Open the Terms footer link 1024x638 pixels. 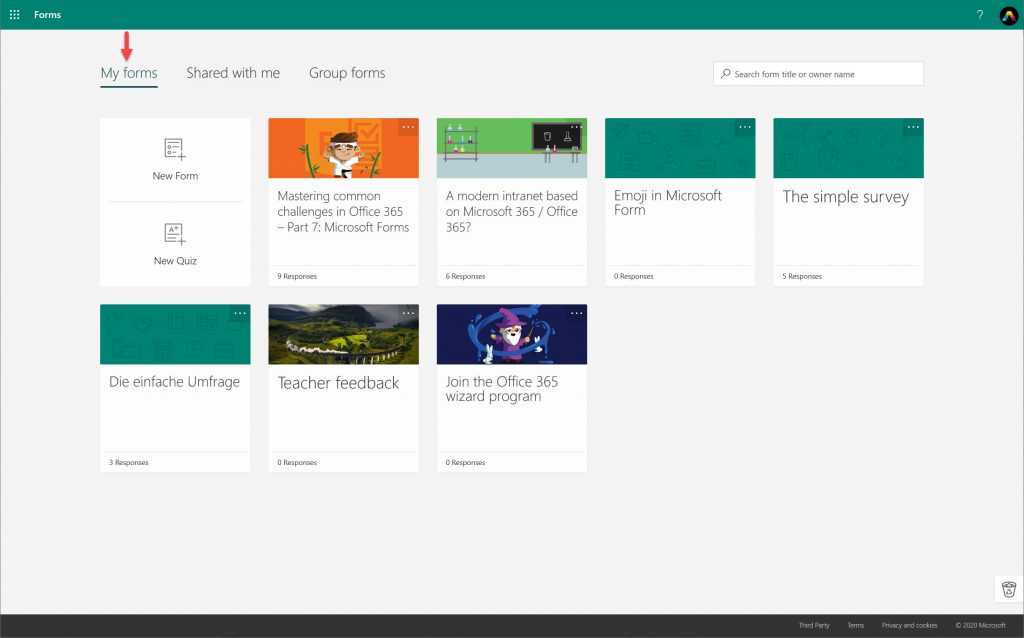856,626
